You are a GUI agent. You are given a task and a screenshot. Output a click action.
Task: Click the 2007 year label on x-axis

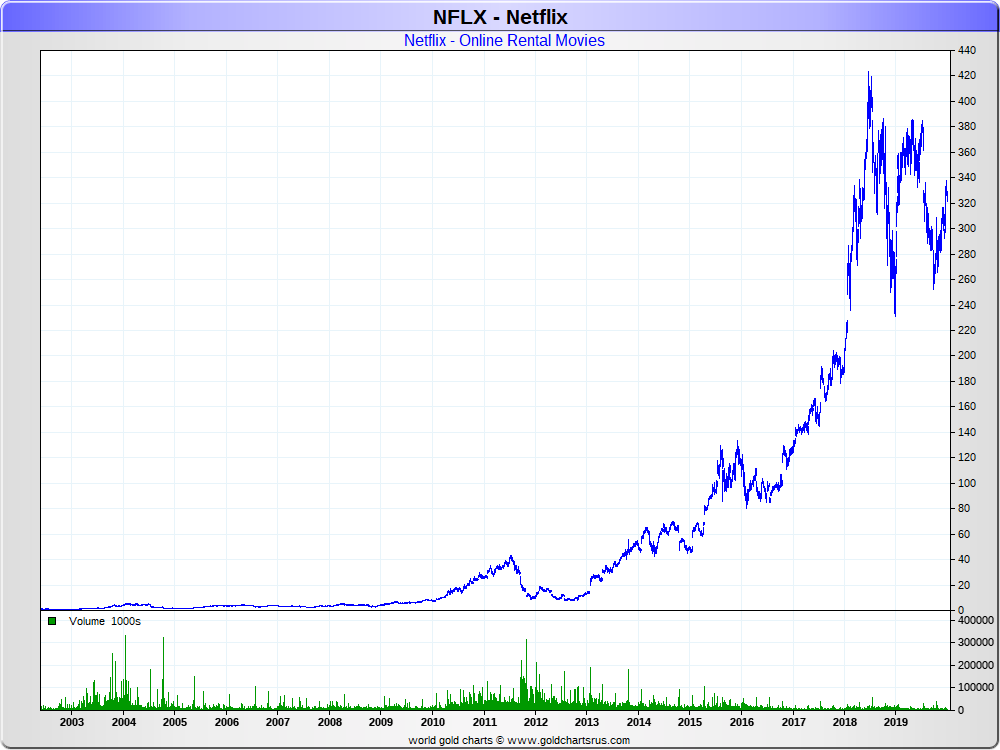click(x=277, y=722)
